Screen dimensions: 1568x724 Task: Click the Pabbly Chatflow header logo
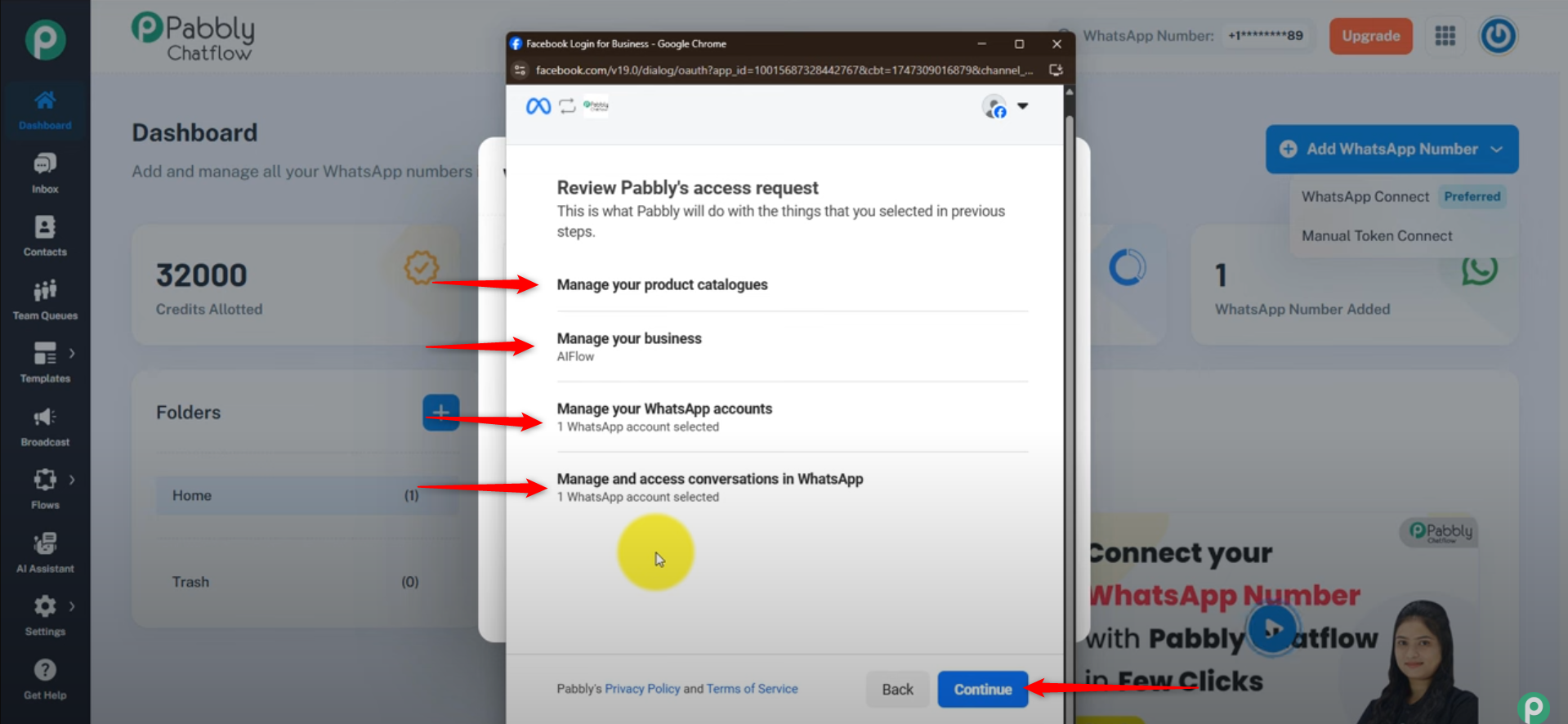tap(194, 37)
